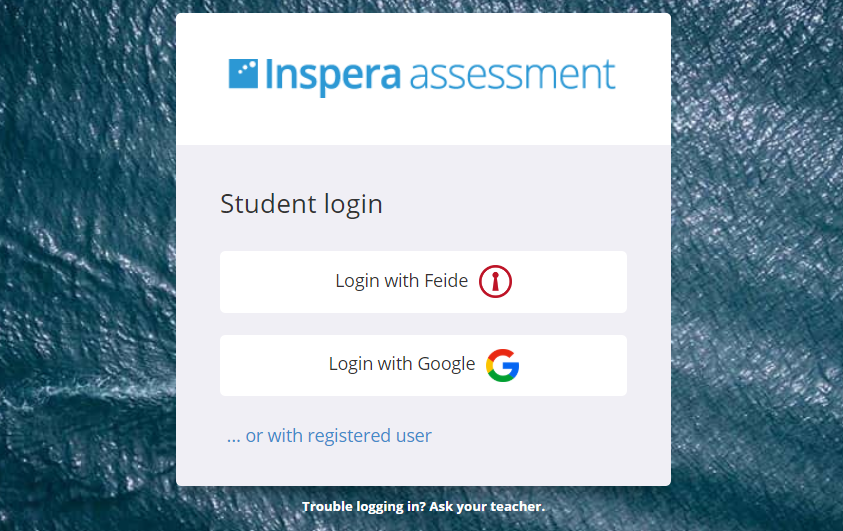
Task: Click the red Feide keyhole icon
Action: [x=495, y=282]
